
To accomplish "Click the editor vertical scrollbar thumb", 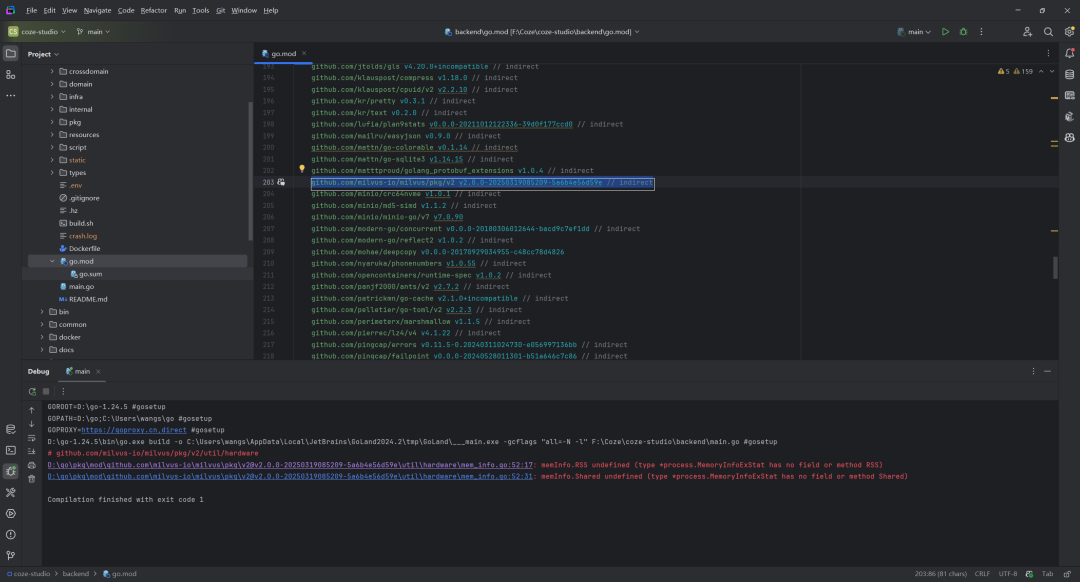I will click(1055, 267).
